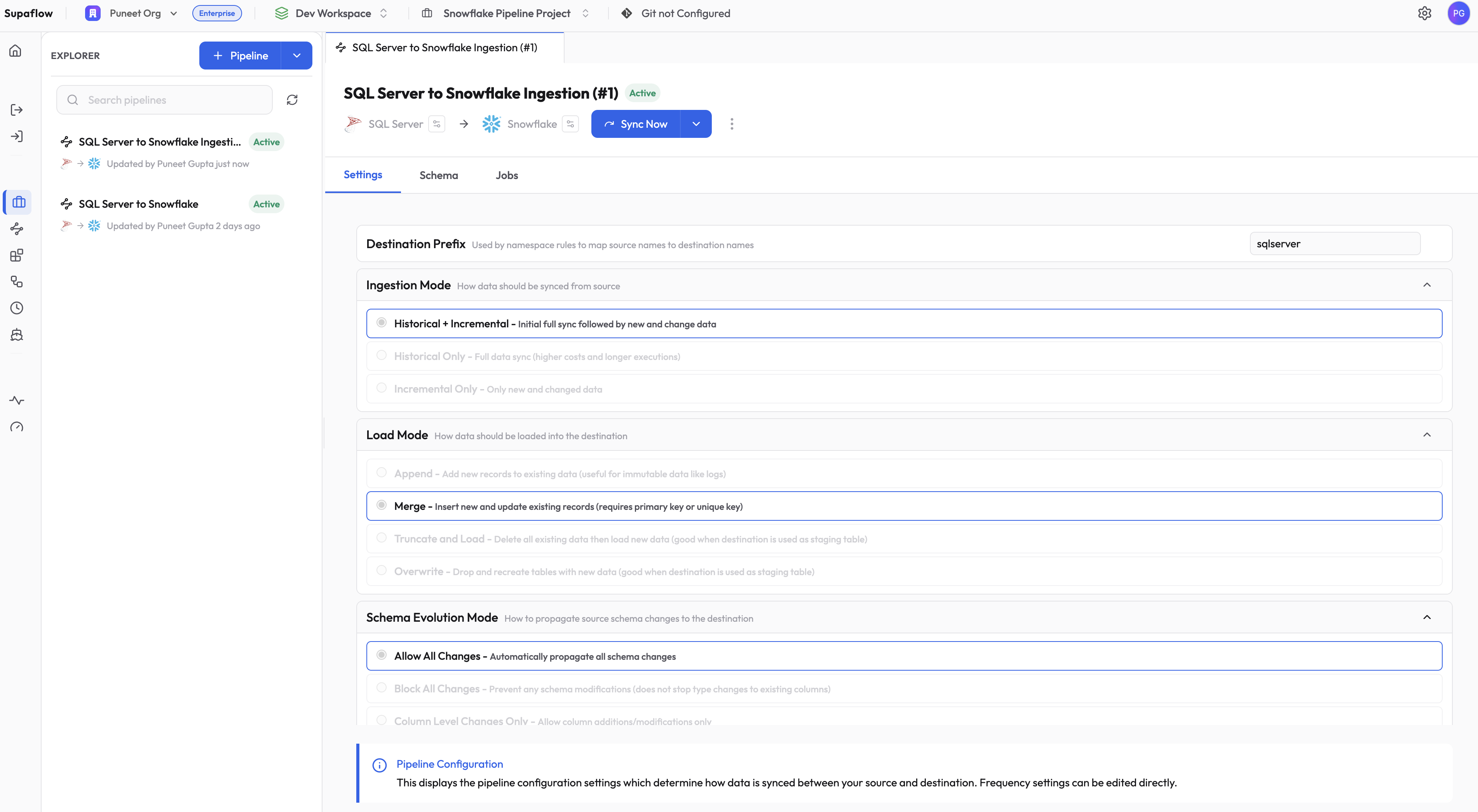Click the Snowflake destination settings icon
The height and width of the screenshot is (812, 1478).
click(570, 124)
